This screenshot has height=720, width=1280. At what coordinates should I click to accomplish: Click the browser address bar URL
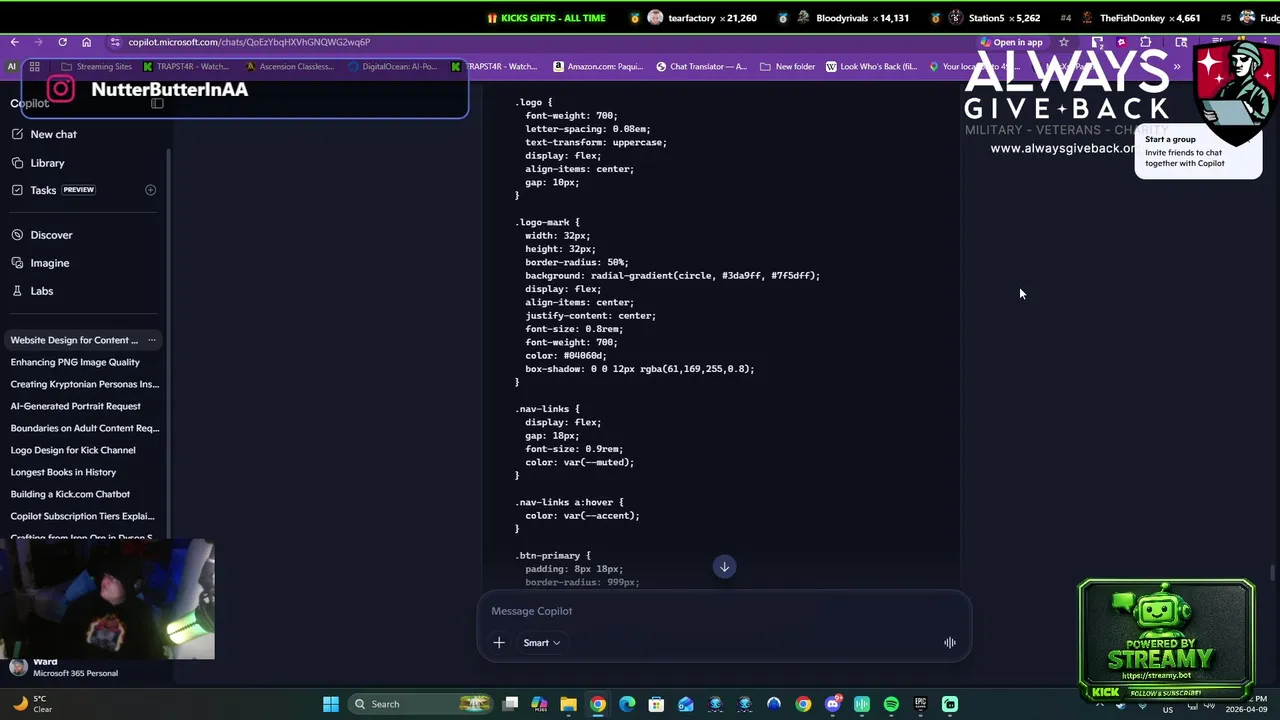coord(249,42)
